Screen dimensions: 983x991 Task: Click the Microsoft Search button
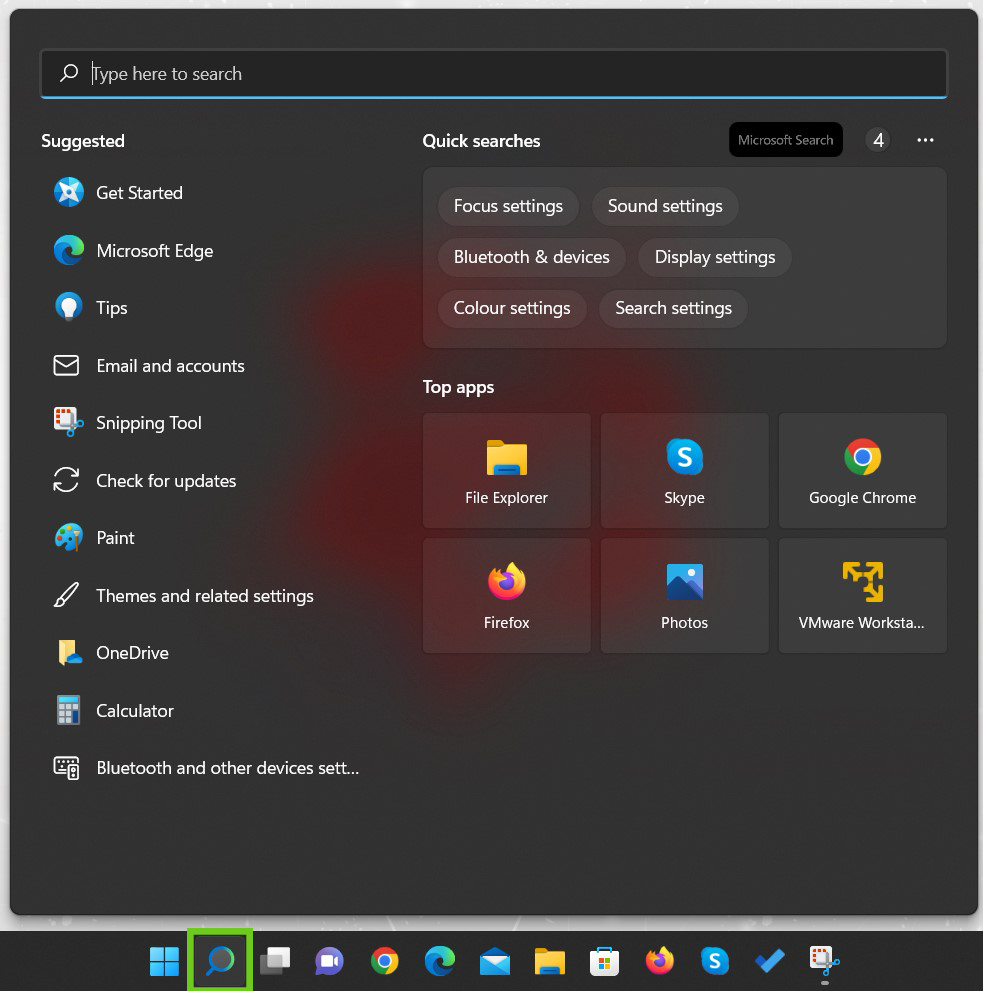click(785, 141)
